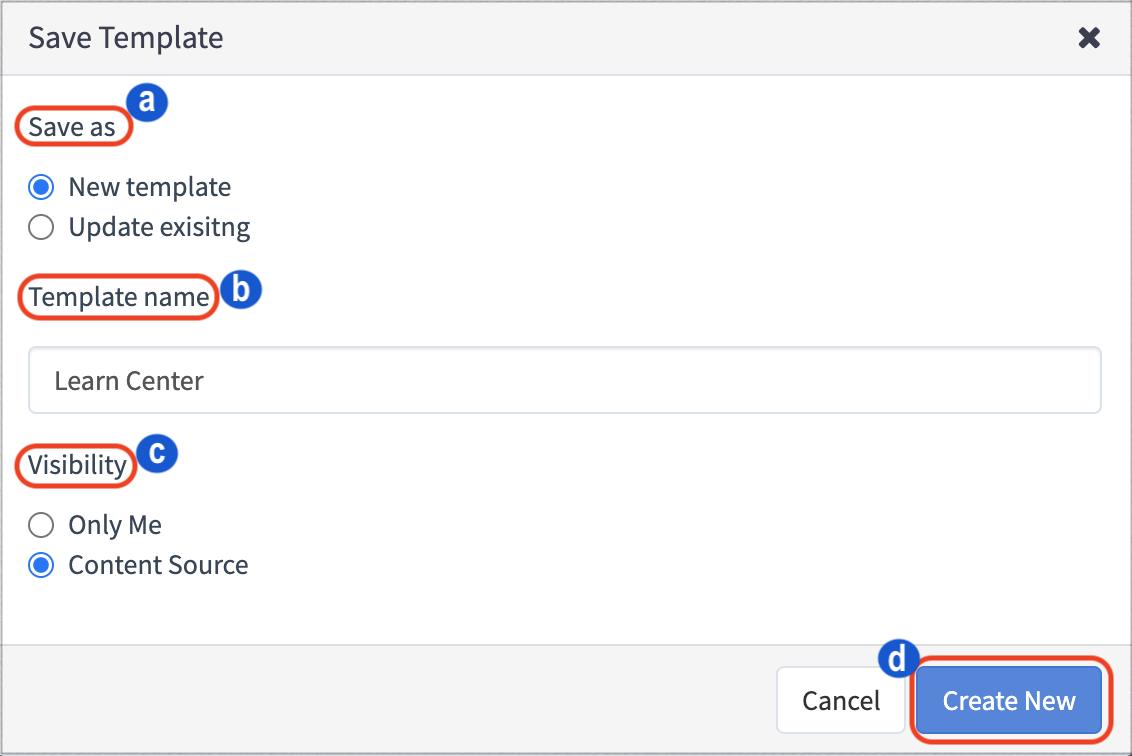Click the 'd' badge above Create New

tap(898, 658)
